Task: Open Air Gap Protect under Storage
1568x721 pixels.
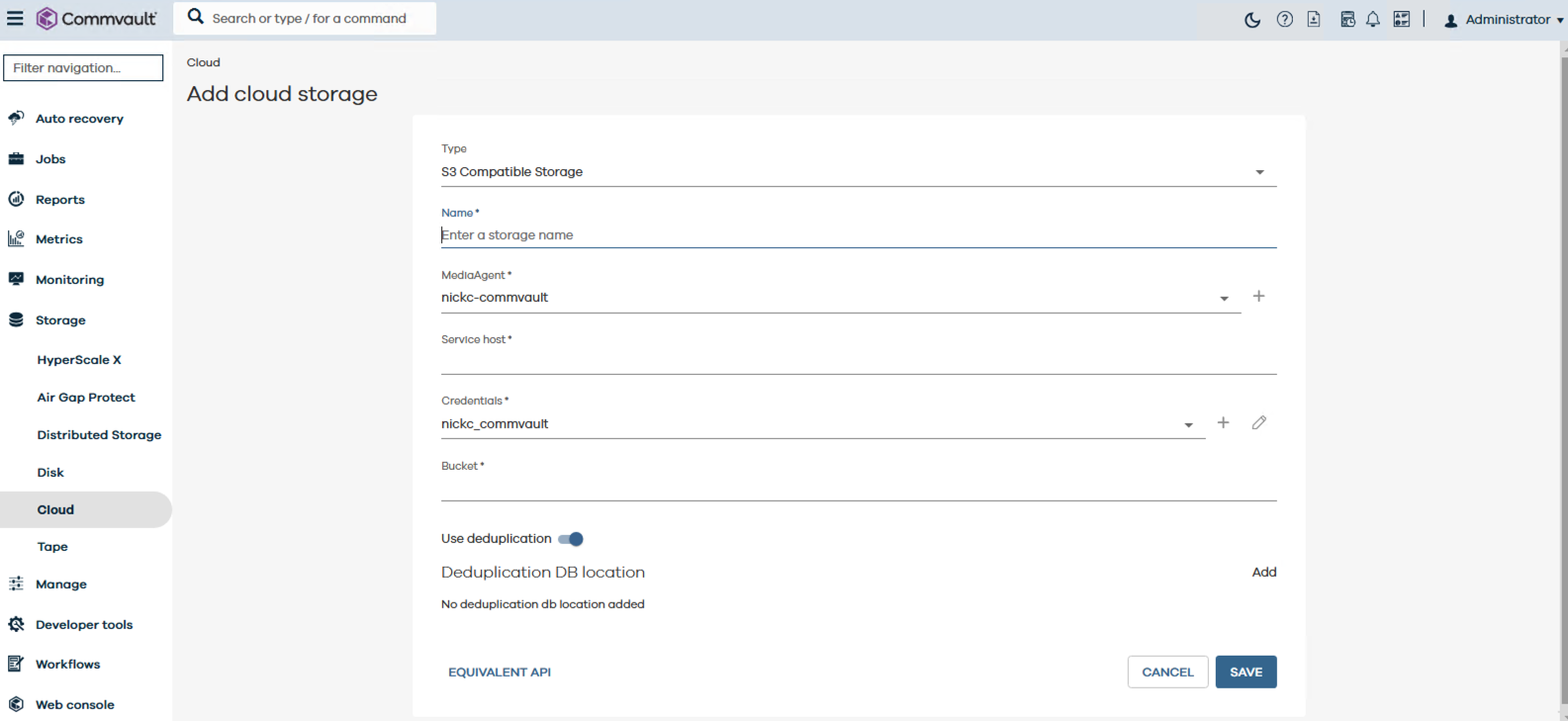Action: 86,398
